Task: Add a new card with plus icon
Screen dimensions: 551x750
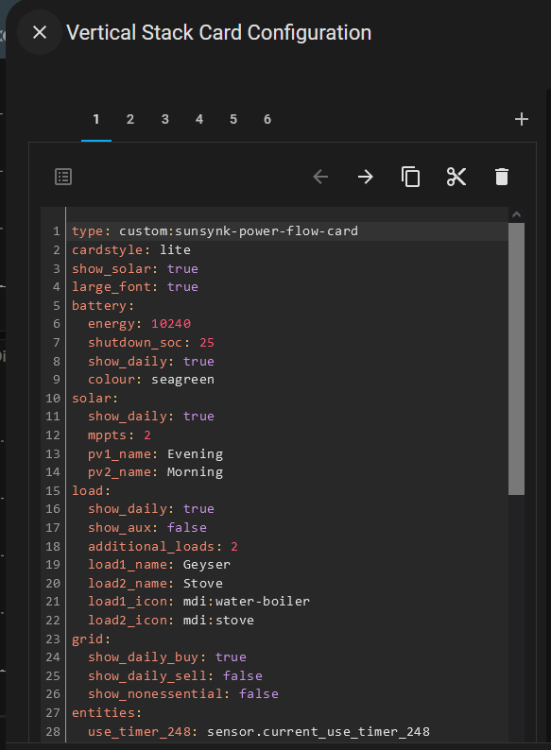Action: (521, 119)
